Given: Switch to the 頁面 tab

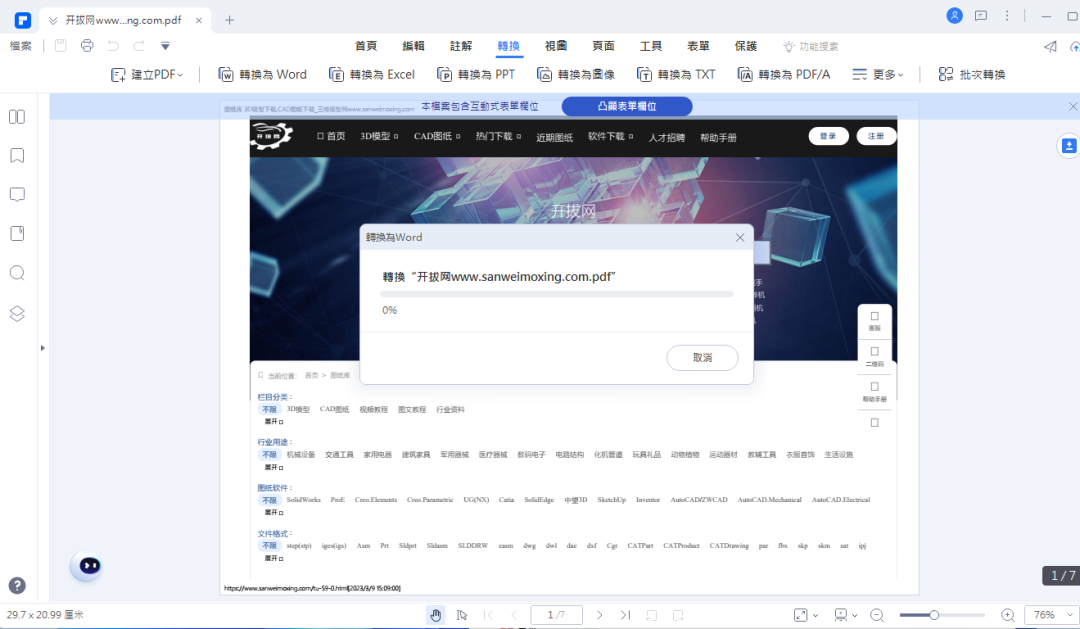Looking at the screenshot, I should tap(603, 46).
